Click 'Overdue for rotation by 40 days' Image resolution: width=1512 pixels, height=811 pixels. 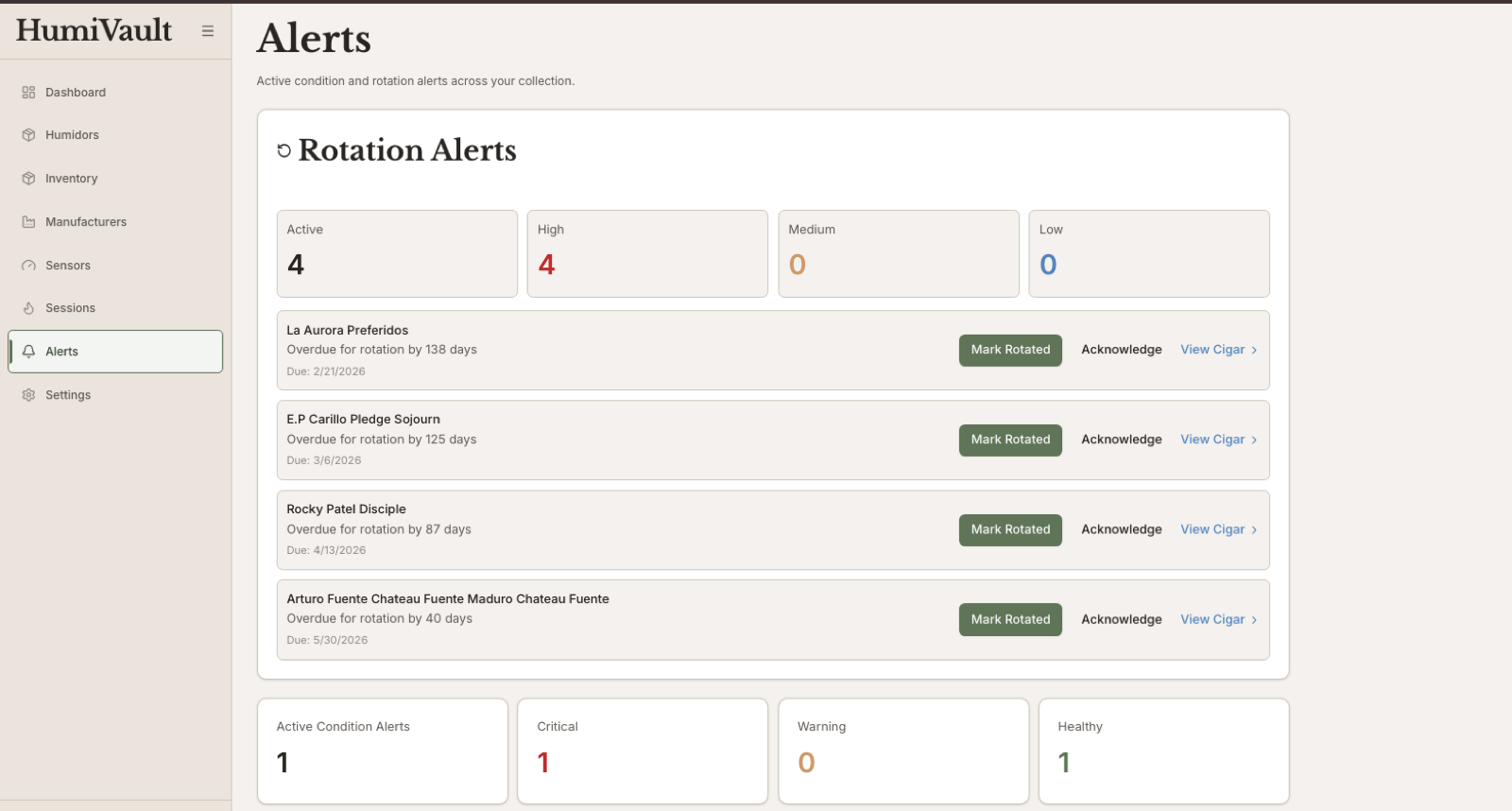(x=380, y=619)
